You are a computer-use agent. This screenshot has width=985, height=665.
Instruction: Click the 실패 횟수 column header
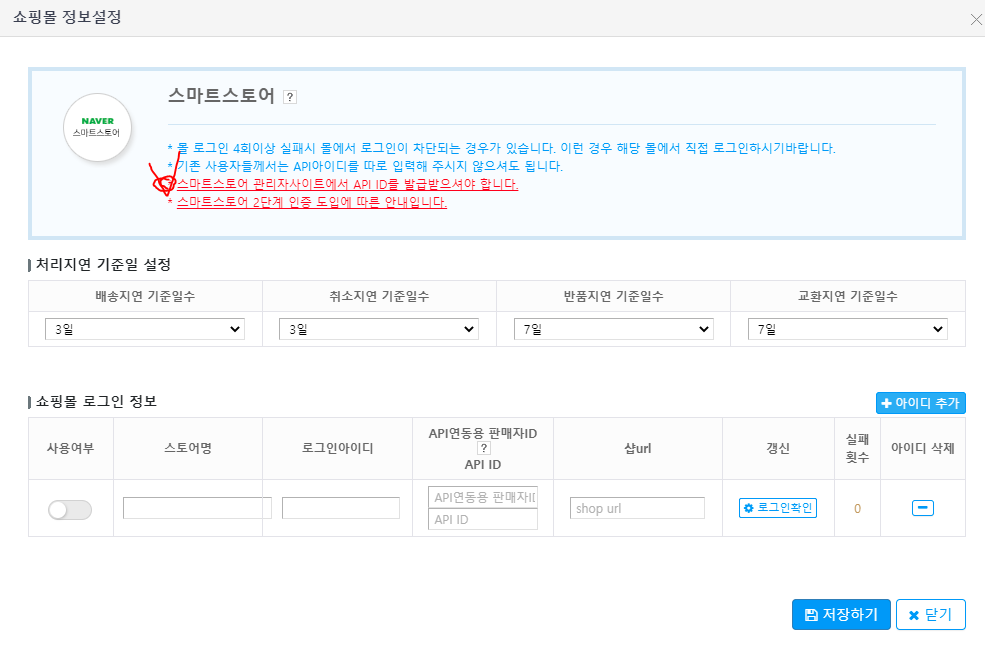coord(857,448)
